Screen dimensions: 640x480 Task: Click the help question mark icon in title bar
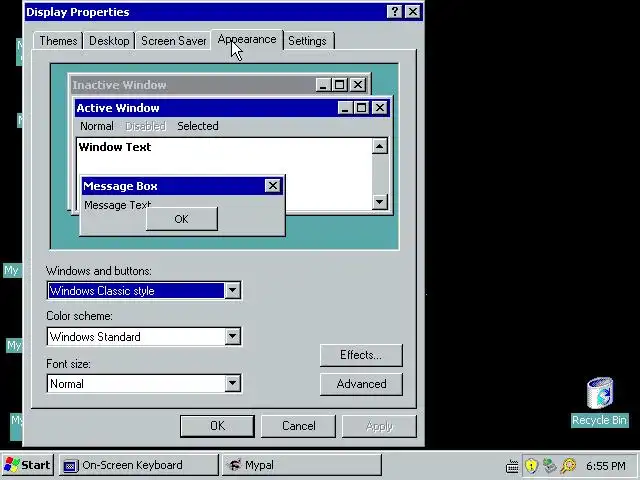tap(395, 12)
